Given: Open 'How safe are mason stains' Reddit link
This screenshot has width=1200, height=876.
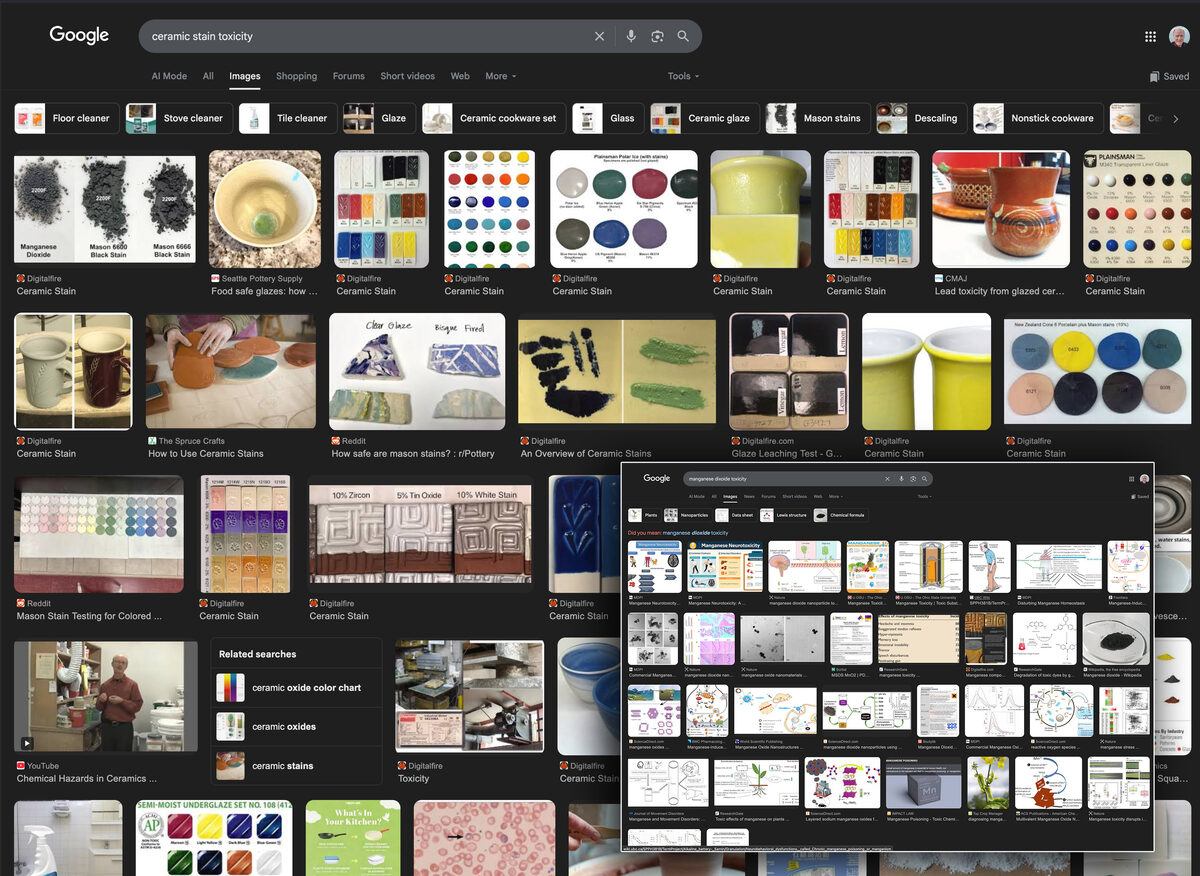Looking at the screenshot, I should [413, 453].
